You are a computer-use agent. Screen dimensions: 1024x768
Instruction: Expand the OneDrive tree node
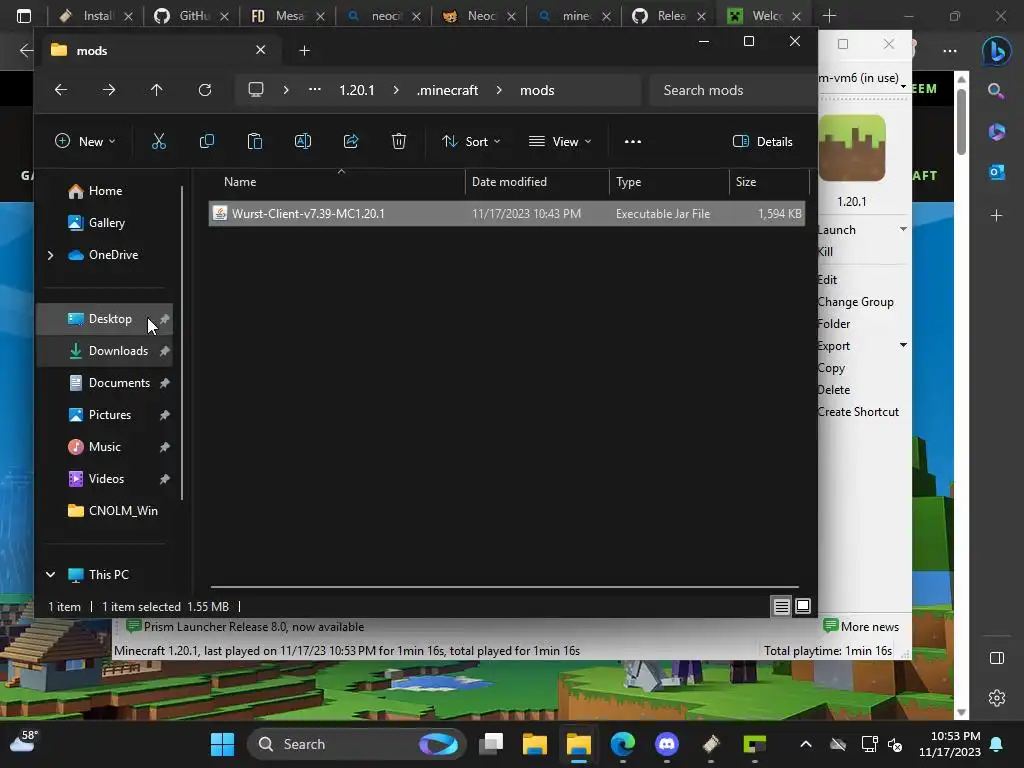50,255
